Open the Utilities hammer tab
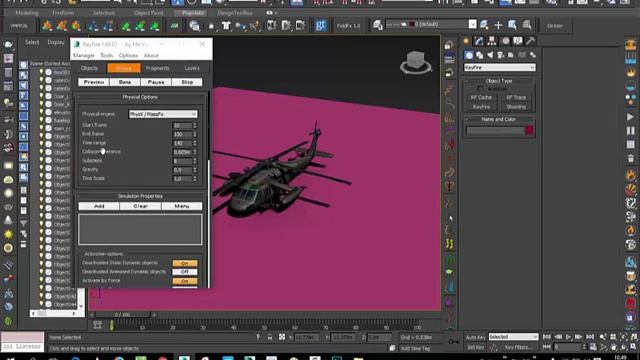Viewport: 640px width, 360px height. tap(530, 41)
